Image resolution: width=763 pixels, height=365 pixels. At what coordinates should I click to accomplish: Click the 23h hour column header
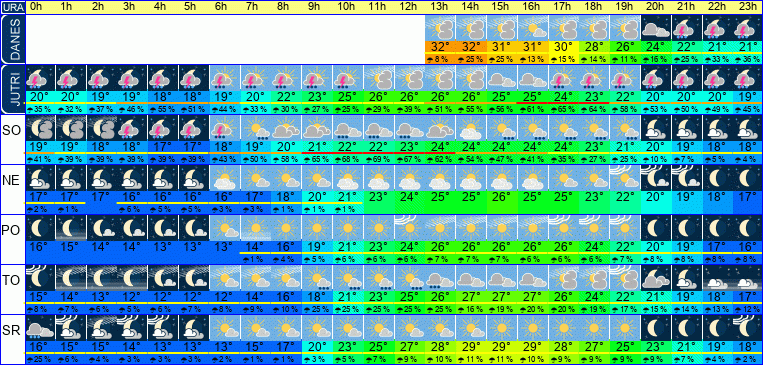pyautogui.click(x=747, y=7)
